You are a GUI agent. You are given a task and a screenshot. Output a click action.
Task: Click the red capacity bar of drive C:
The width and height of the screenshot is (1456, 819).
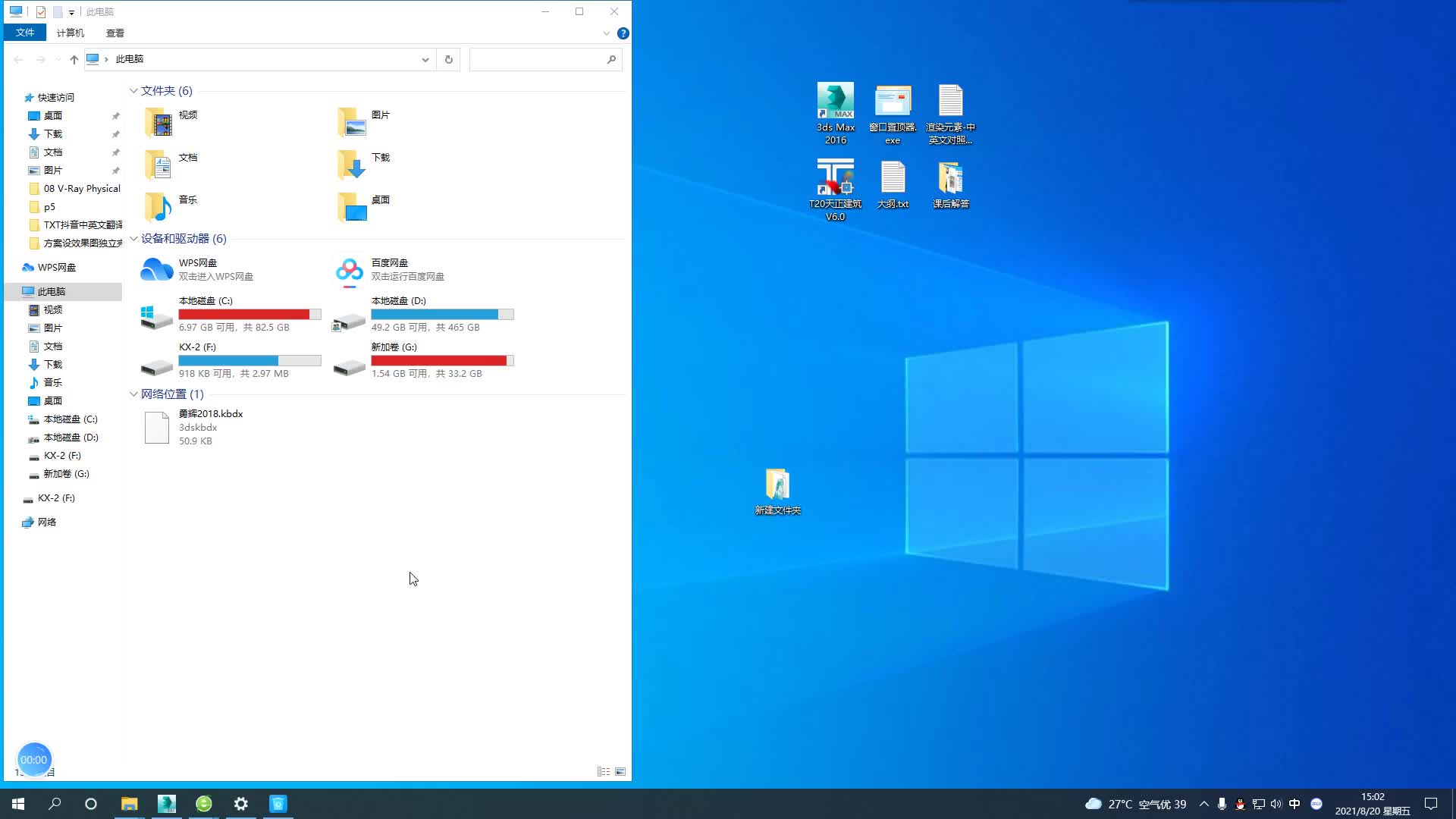tap(243, 313)
